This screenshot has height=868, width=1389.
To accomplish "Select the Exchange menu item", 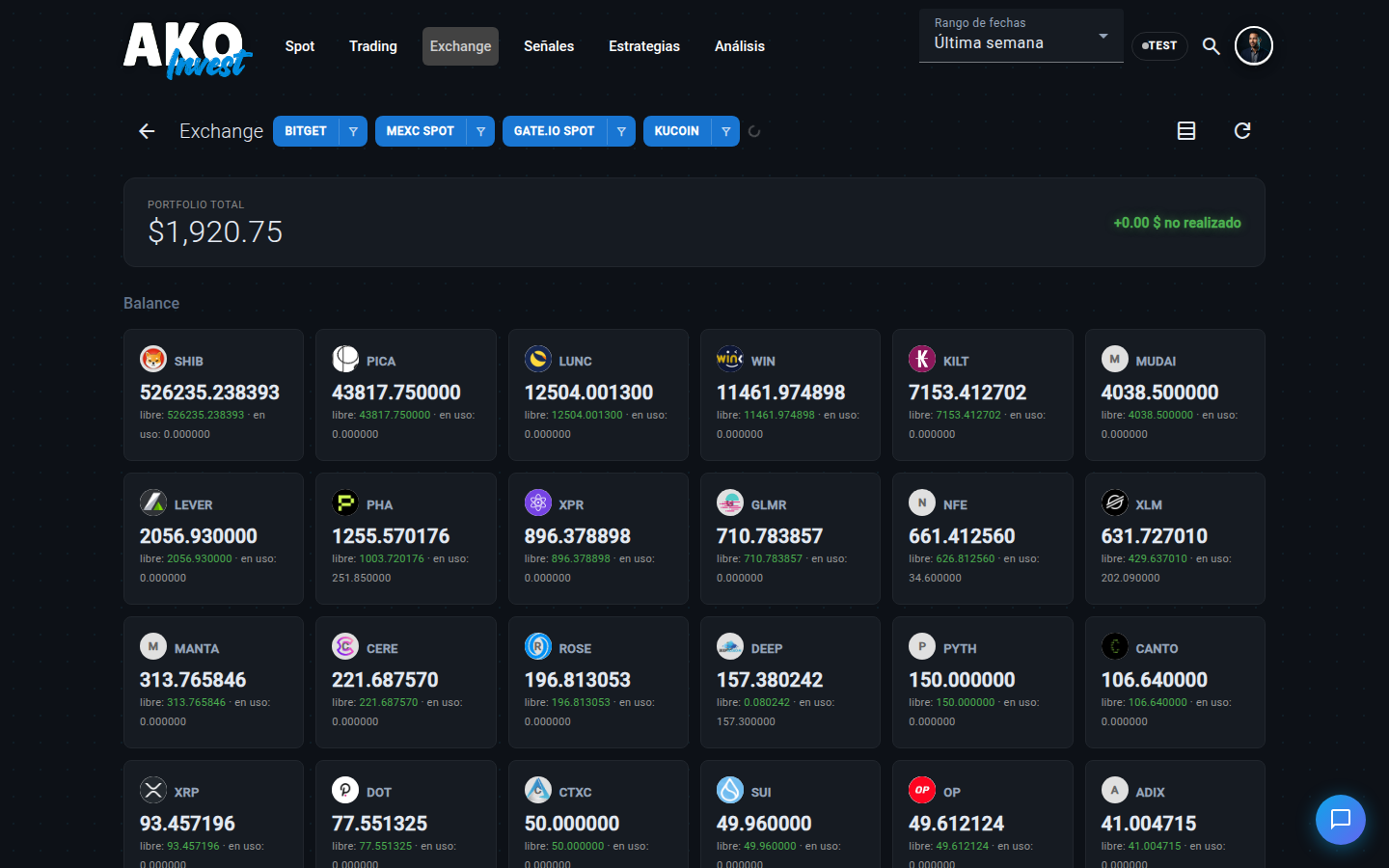I will (x=460, y=46).
